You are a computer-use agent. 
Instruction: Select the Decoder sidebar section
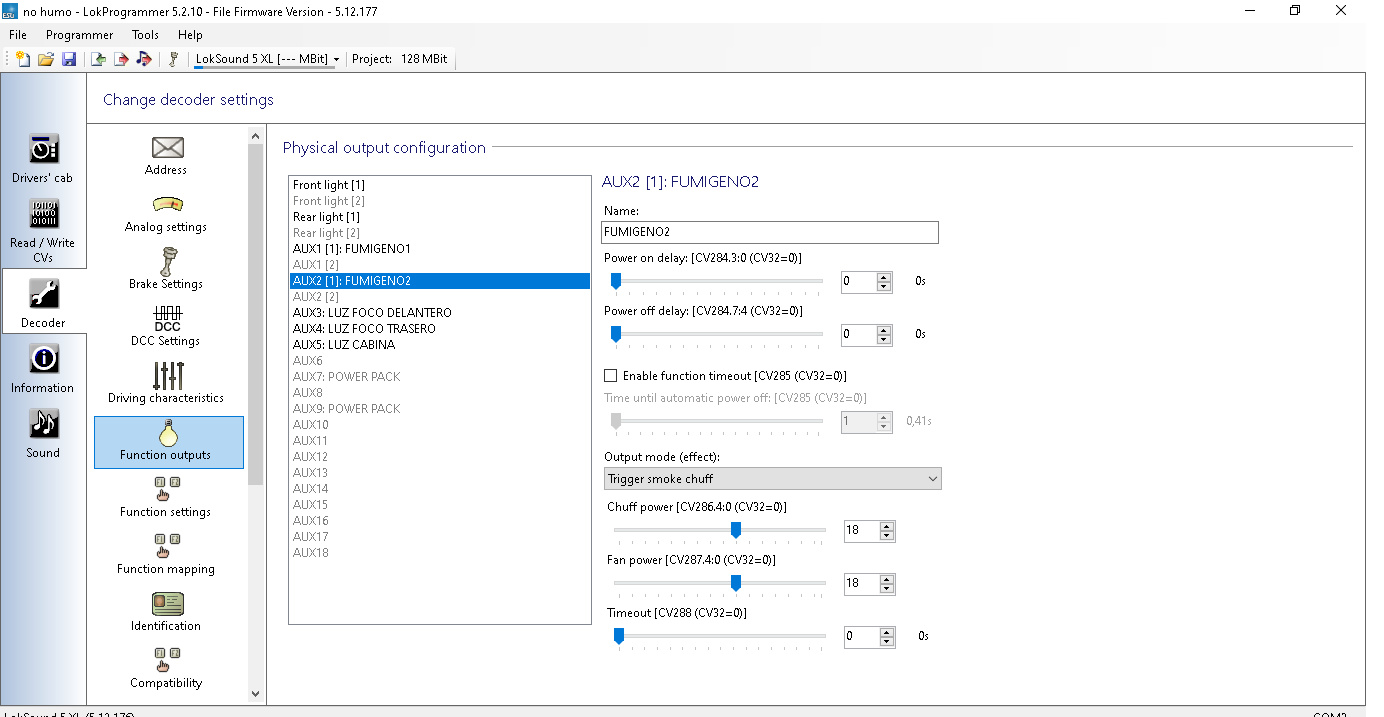click(x=43, y=302)
